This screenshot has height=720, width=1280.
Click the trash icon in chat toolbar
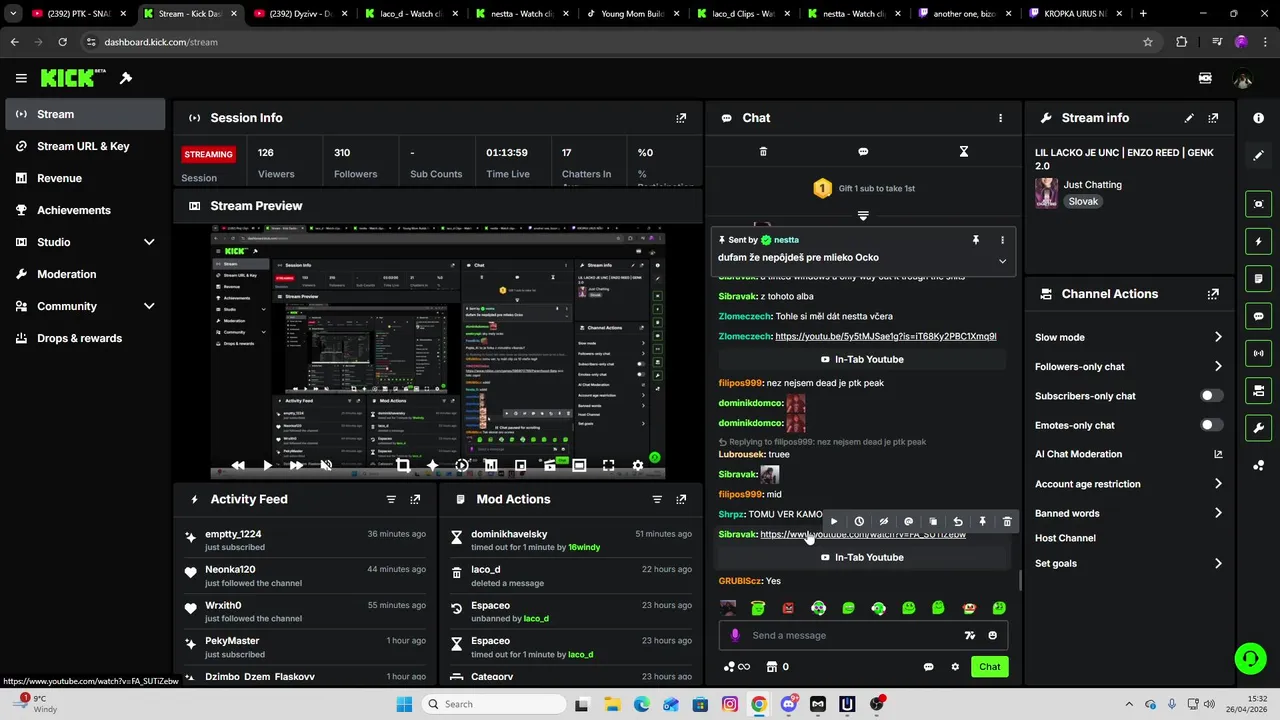point(763,152)
